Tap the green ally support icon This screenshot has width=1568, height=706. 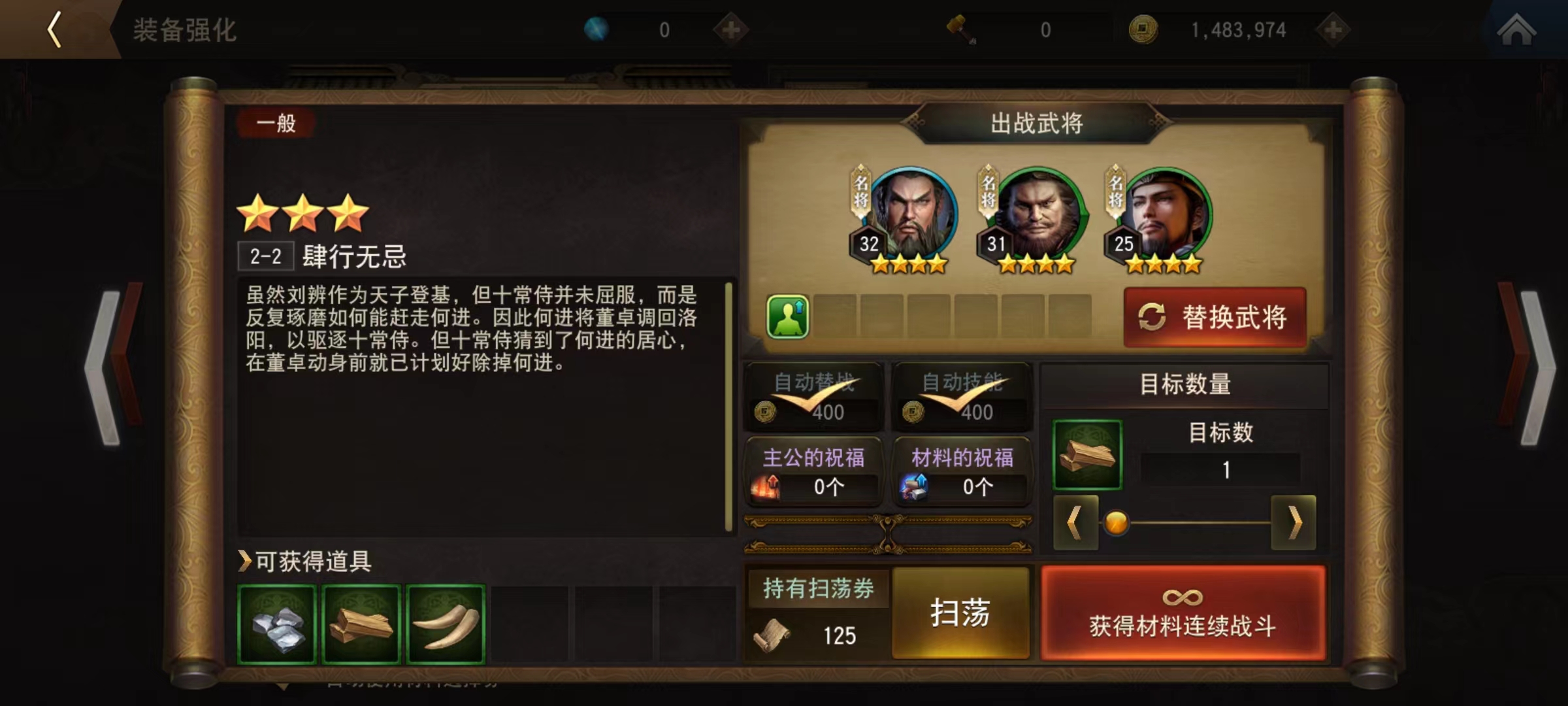(x=788, y=316)
